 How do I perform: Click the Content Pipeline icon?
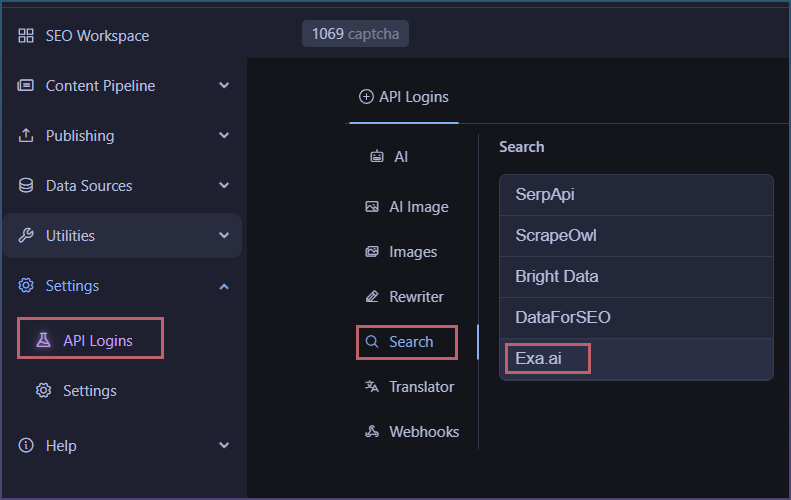26,85
